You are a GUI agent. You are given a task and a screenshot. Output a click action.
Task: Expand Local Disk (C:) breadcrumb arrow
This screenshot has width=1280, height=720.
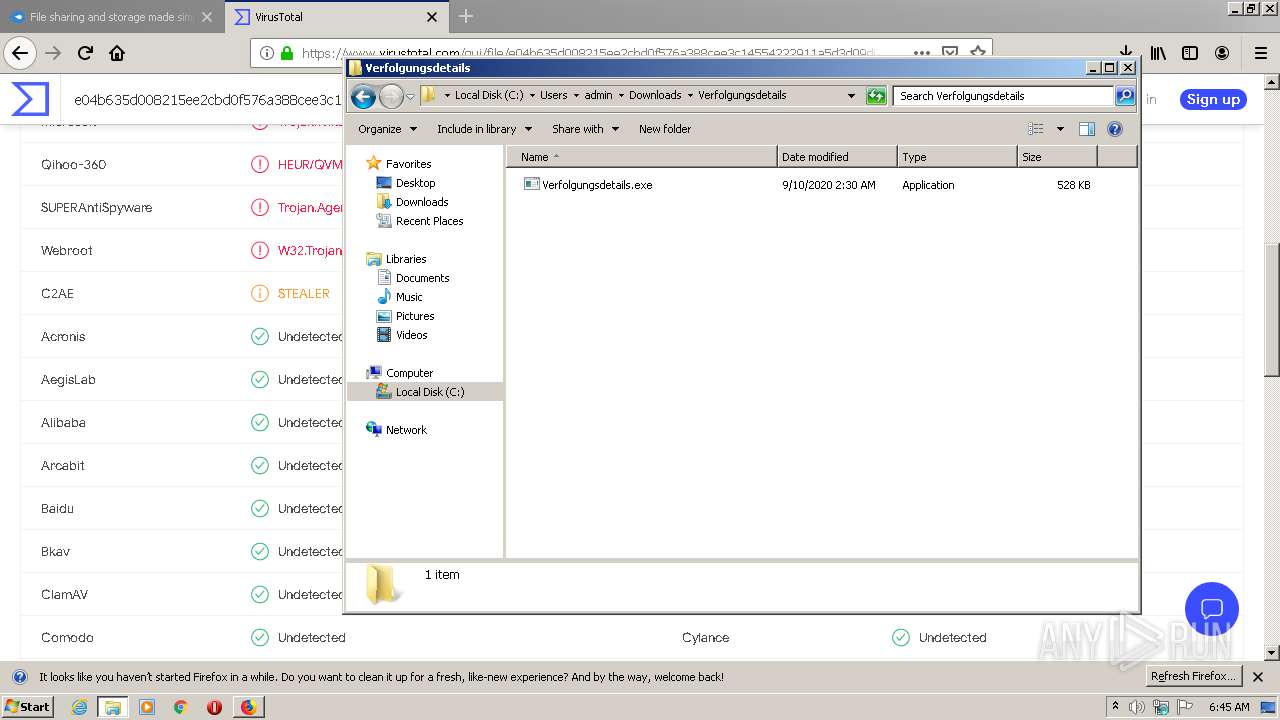pyautogui.click(x=532, y=96)
